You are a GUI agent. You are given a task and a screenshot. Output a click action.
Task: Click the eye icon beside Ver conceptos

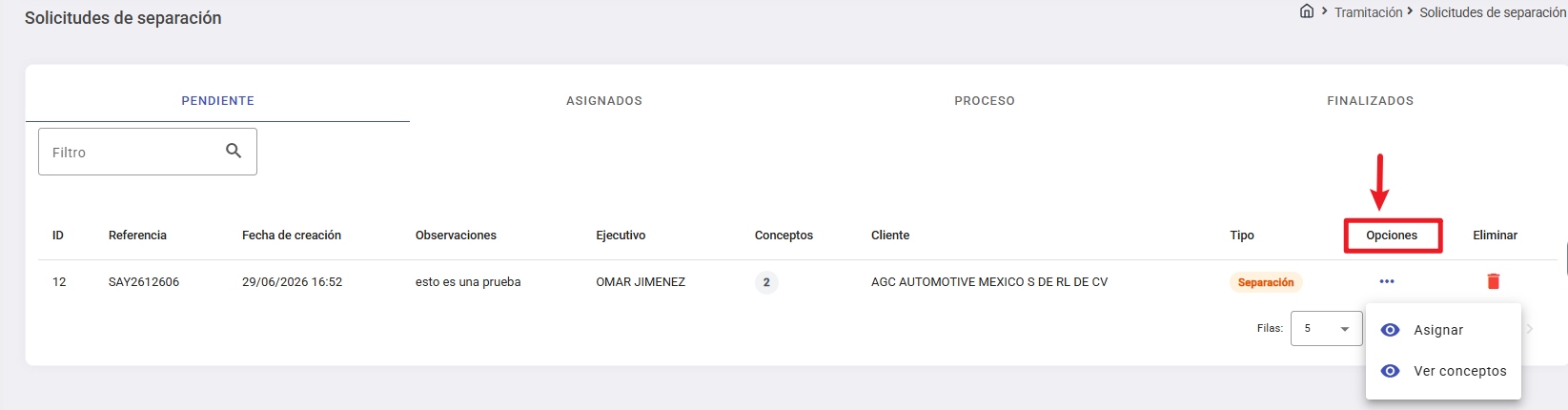[x=1391, y=371]
